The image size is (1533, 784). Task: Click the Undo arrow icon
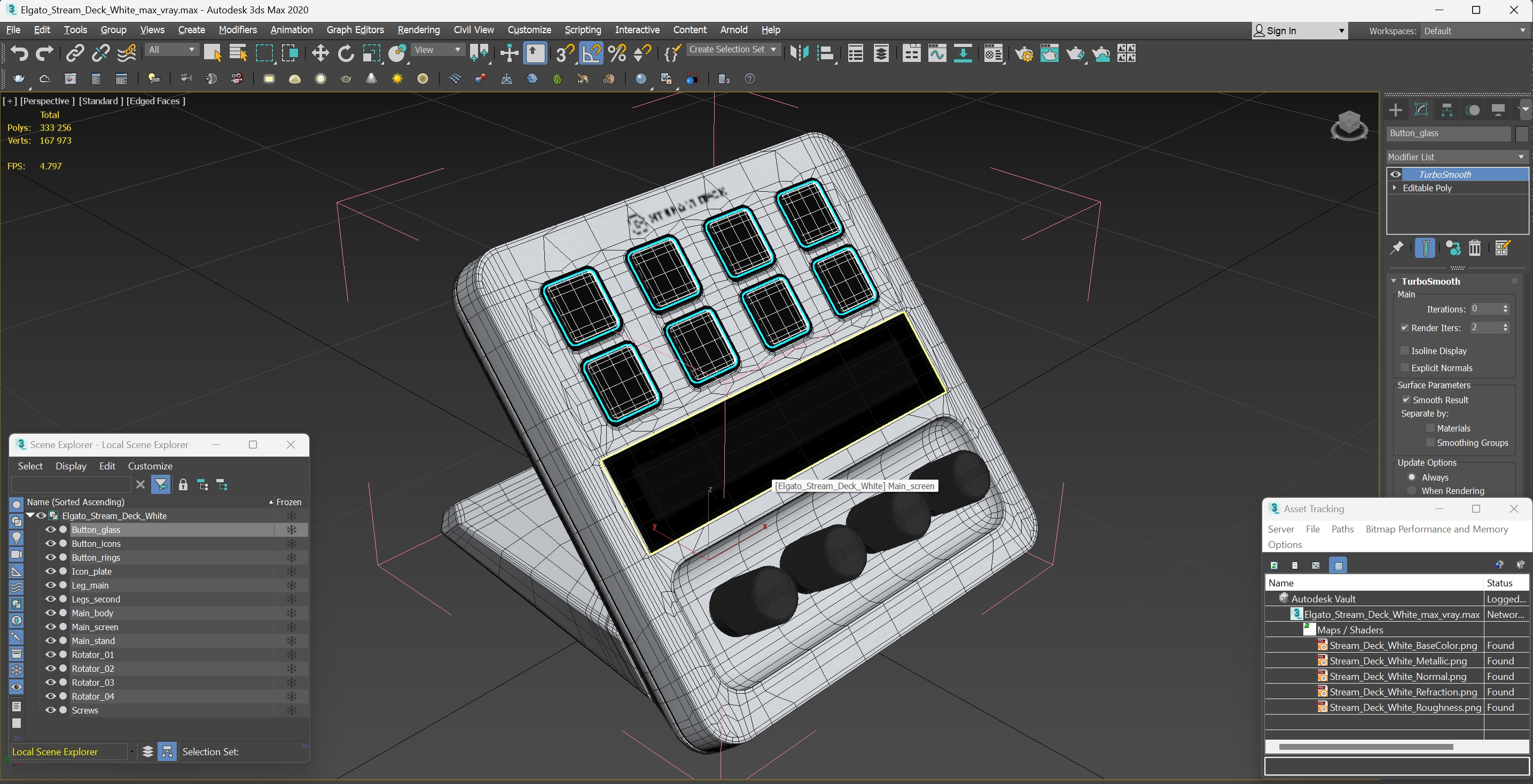pyautogui.click(x=19, y=53)
